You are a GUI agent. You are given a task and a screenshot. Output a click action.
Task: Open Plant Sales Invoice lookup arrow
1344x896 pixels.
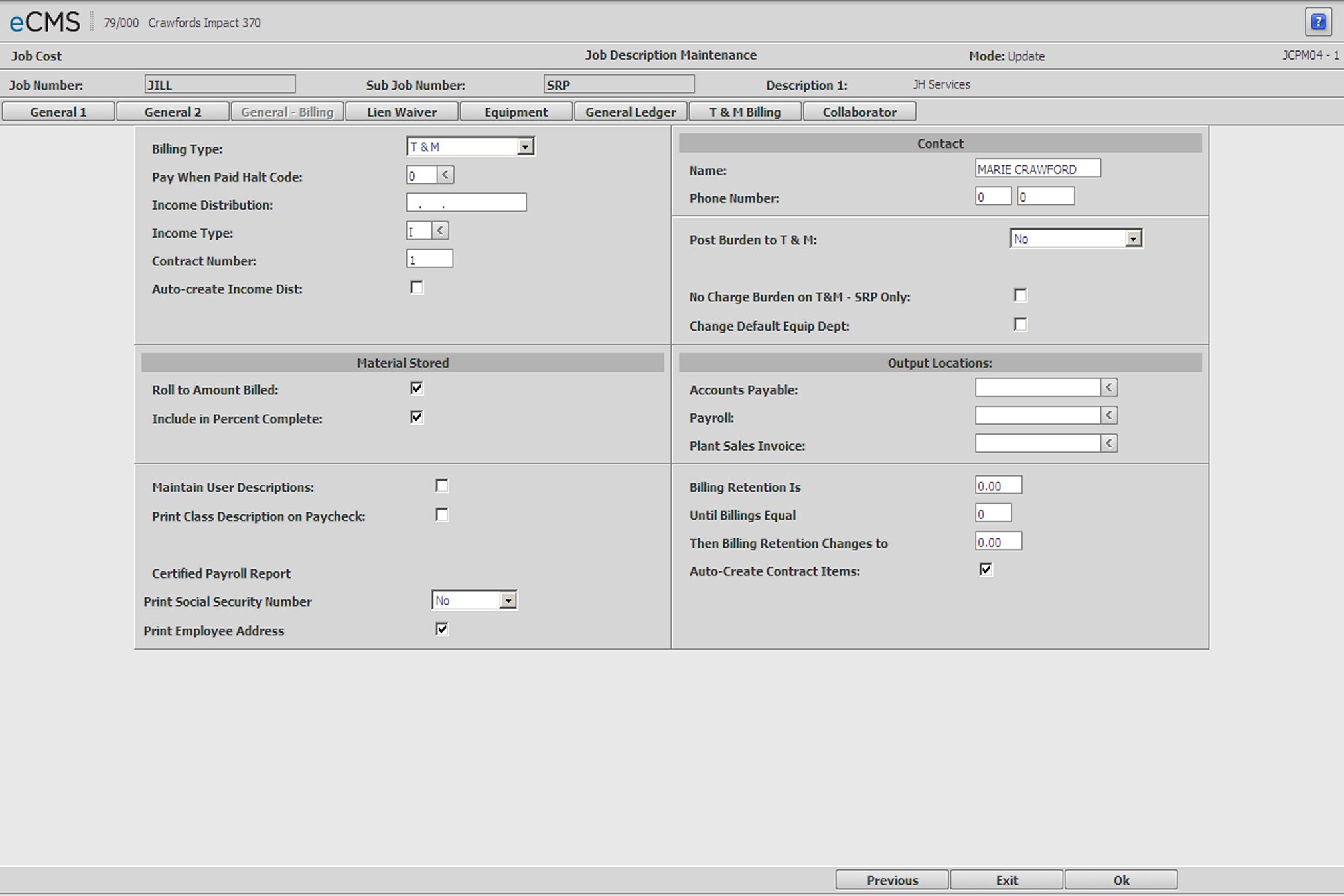coord(1109,443)
